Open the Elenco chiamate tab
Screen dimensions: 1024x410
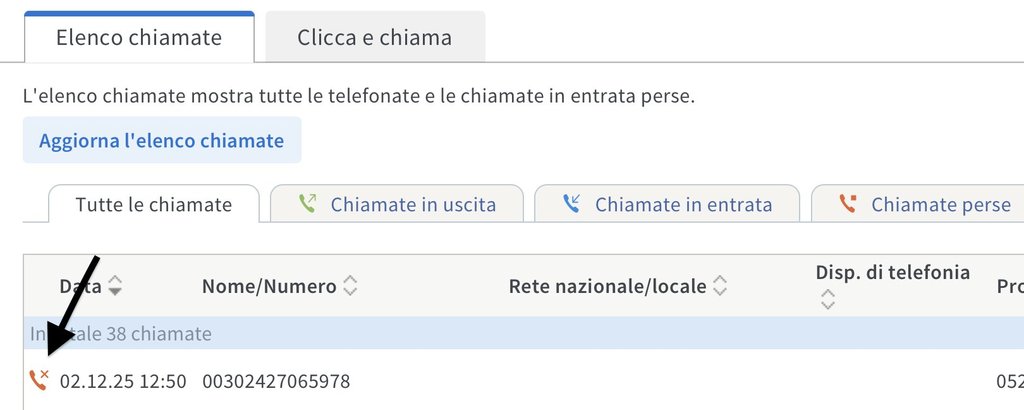pos(139,38)
